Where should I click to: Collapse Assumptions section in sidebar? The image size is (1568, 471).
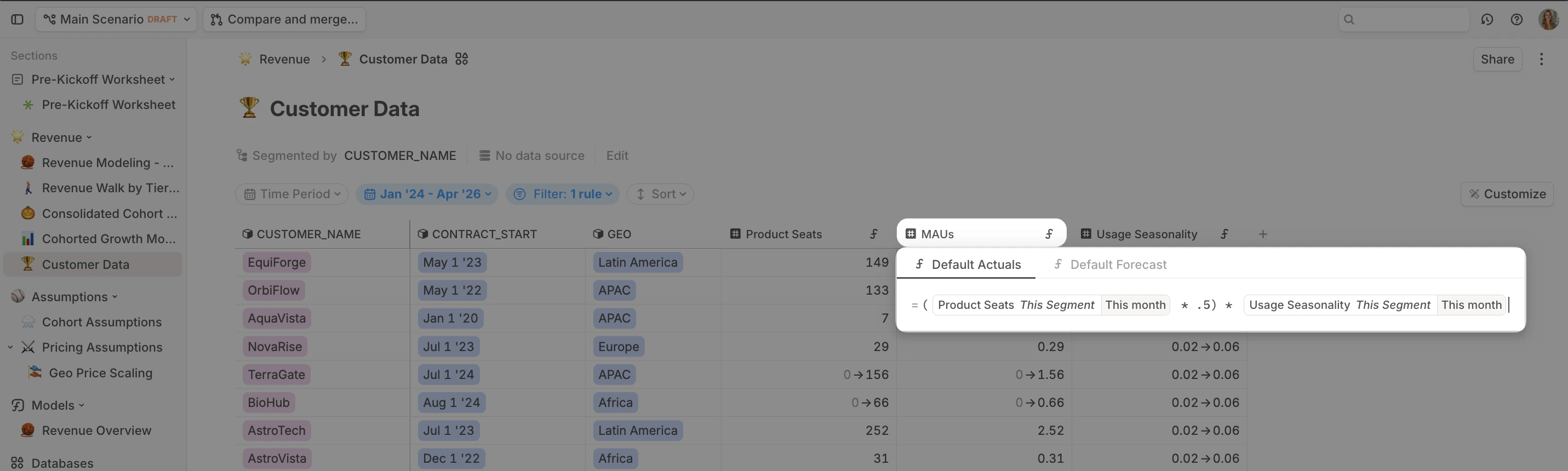click(x=115, y=297)
